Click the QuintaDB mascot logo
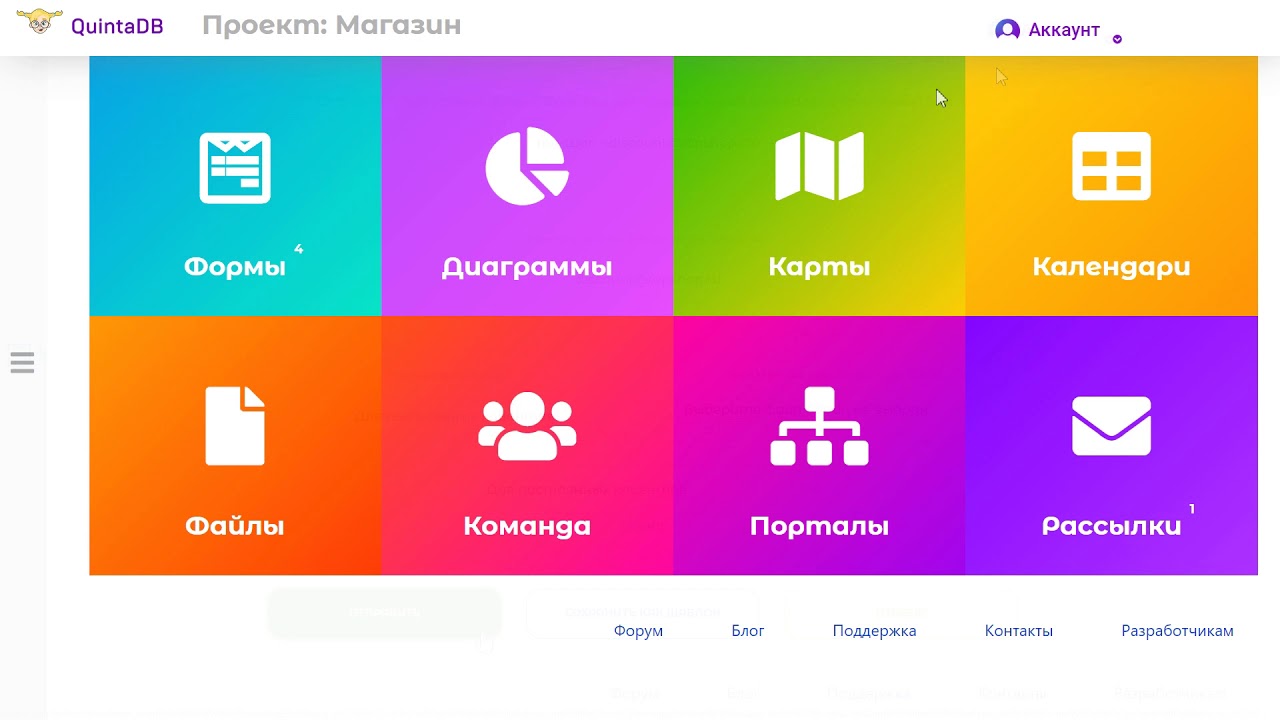The height and width of the screenshot is (720, 1280). click(39, 21)
